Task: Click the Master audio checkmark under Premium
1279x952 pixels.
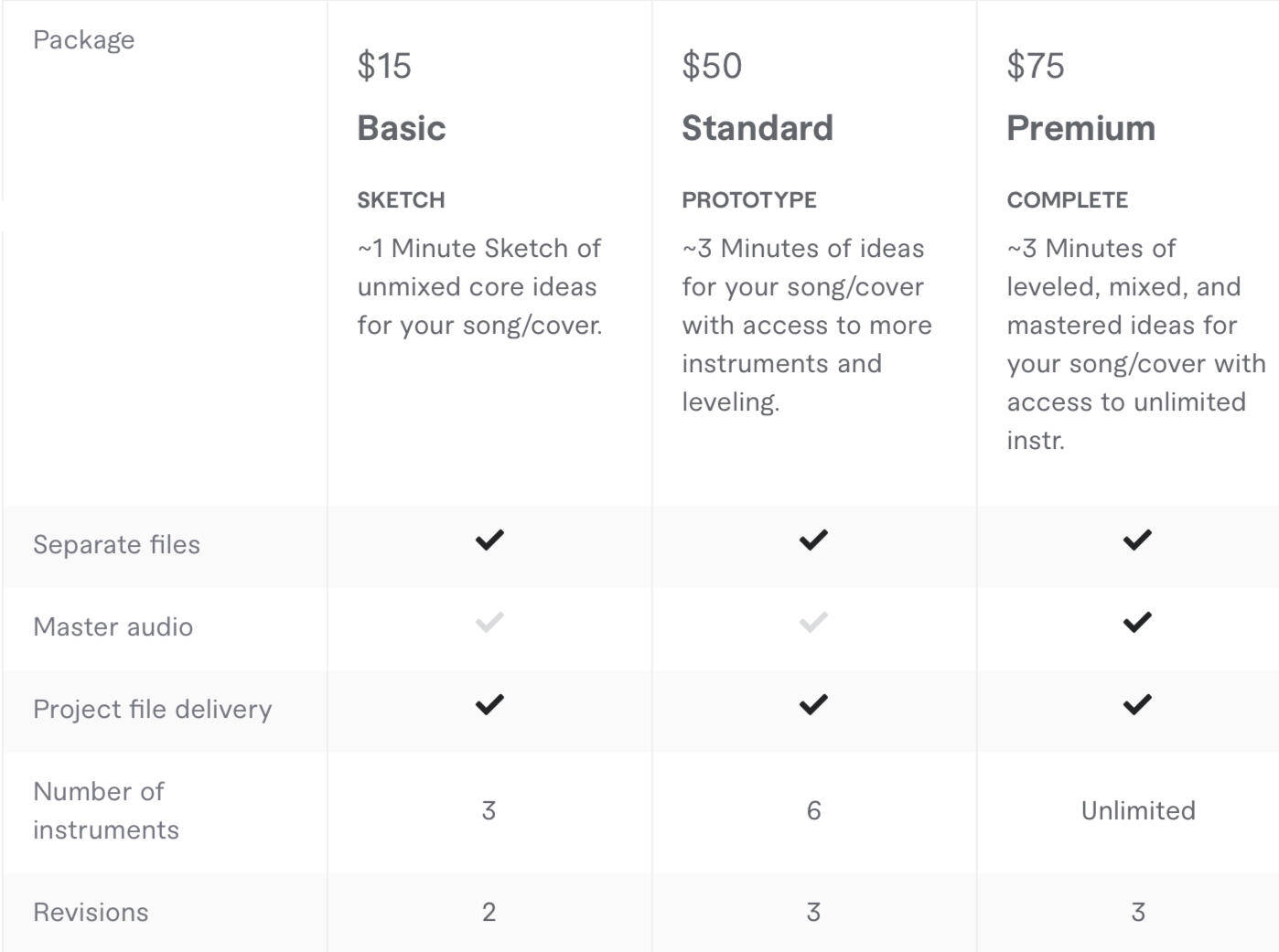Action: click(x=1137, y=623)
